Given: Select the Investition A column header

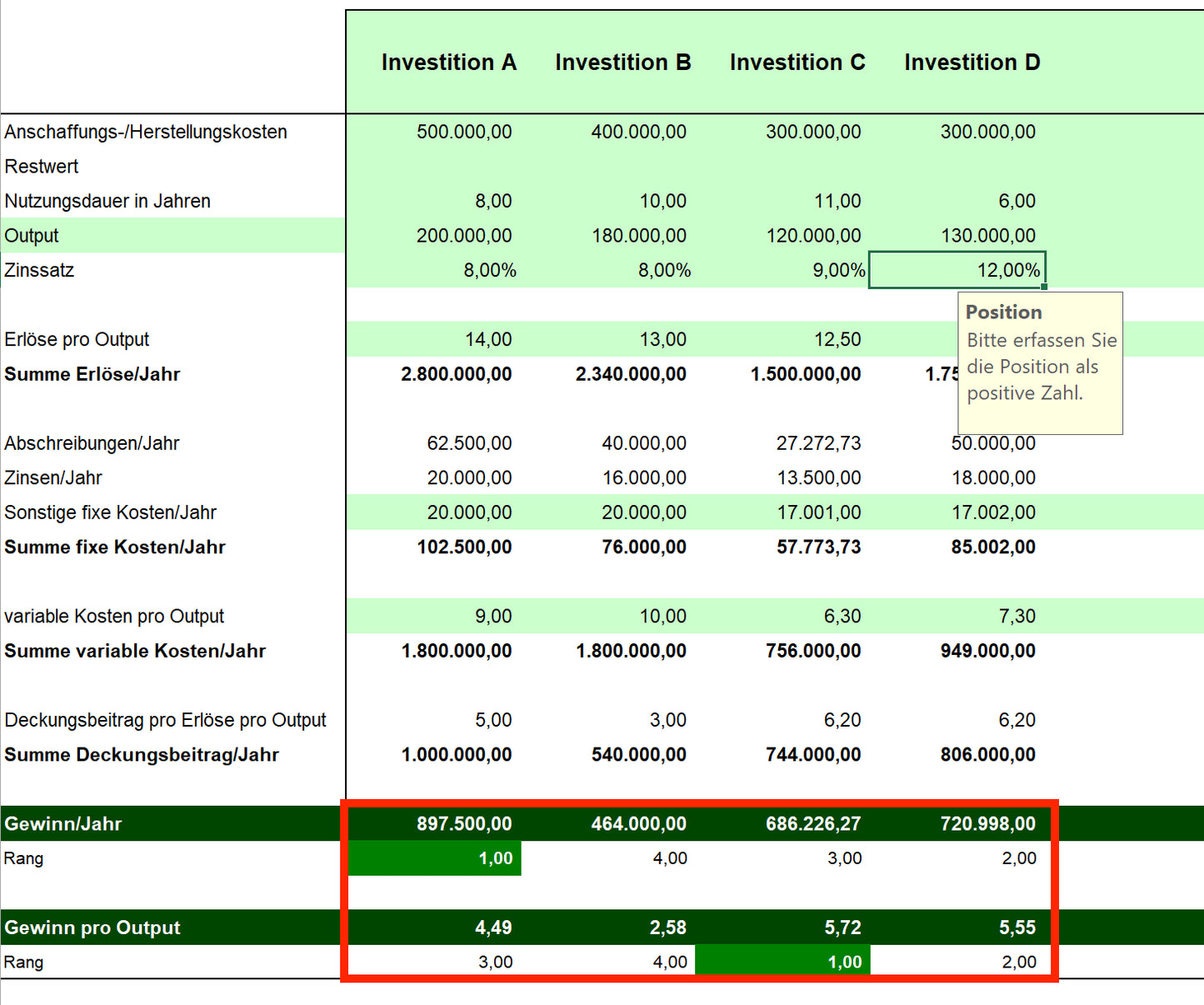Looking at the screenshot, I should click(x=449, y=62).
